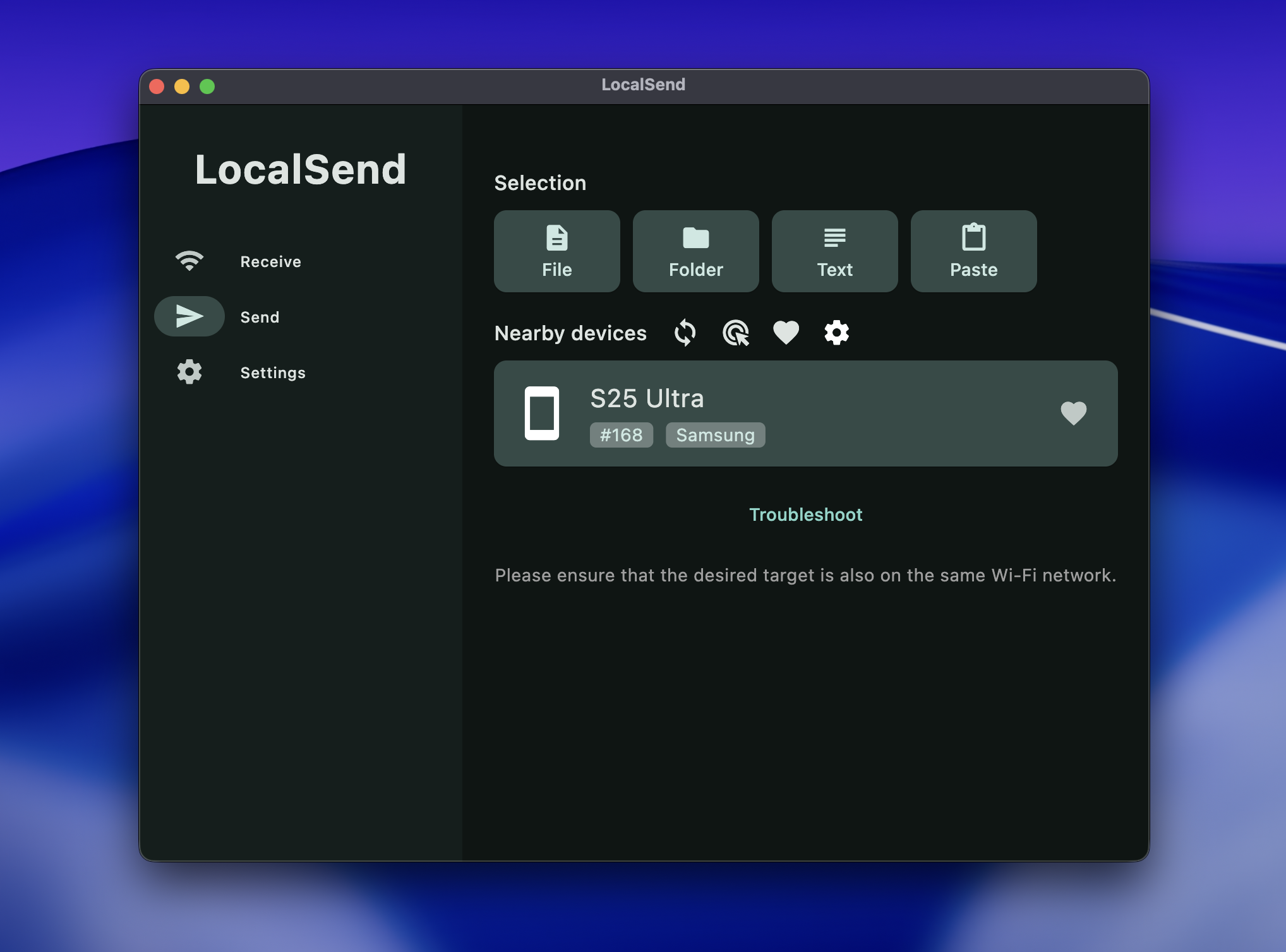Click the Samsung badge on the device
Viewport: 1286px width, 952px height.
coord(714,435)
